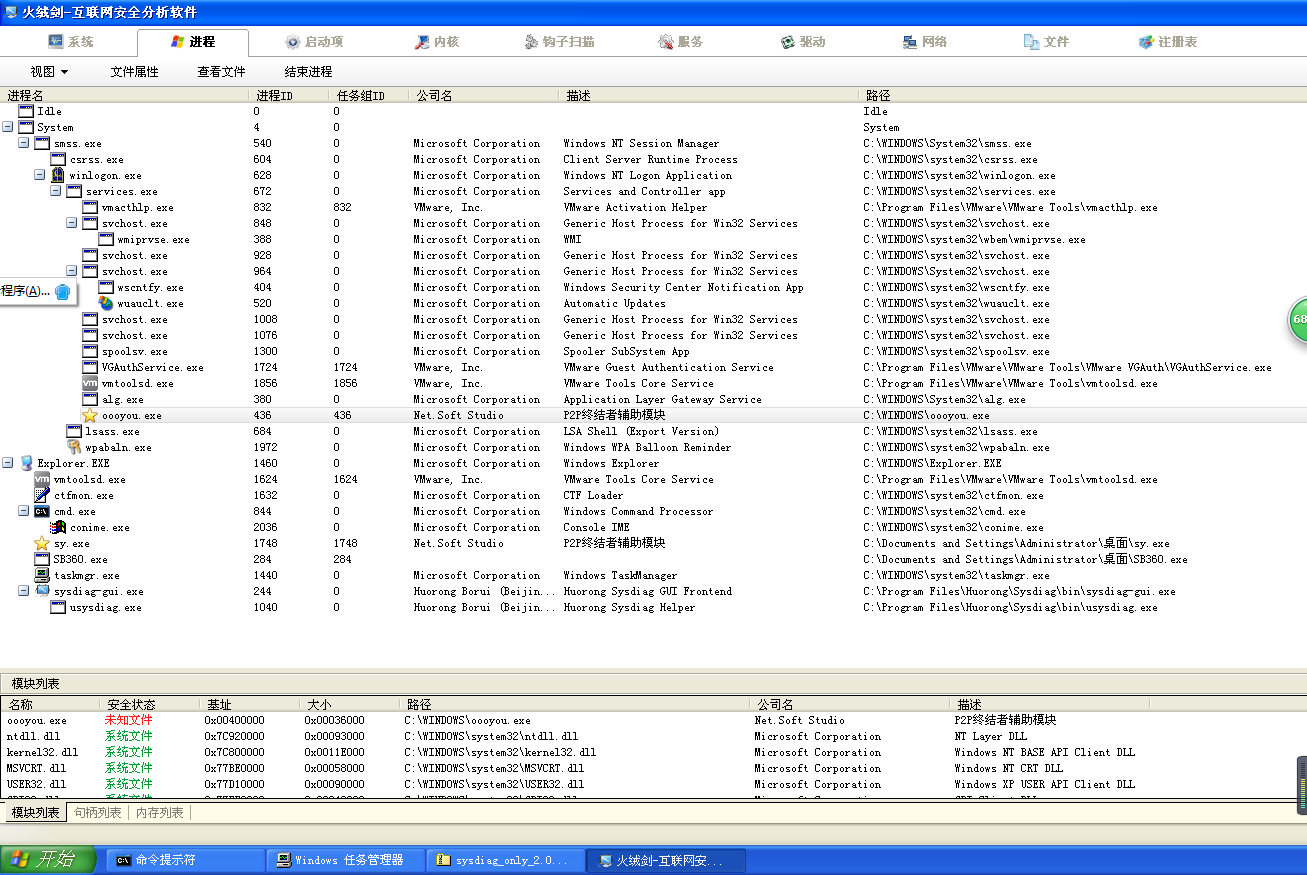Viewport: 1307px width, 875px height.
Task: Click the lsass.exe window icon
Action: click(x=74, y=431)
